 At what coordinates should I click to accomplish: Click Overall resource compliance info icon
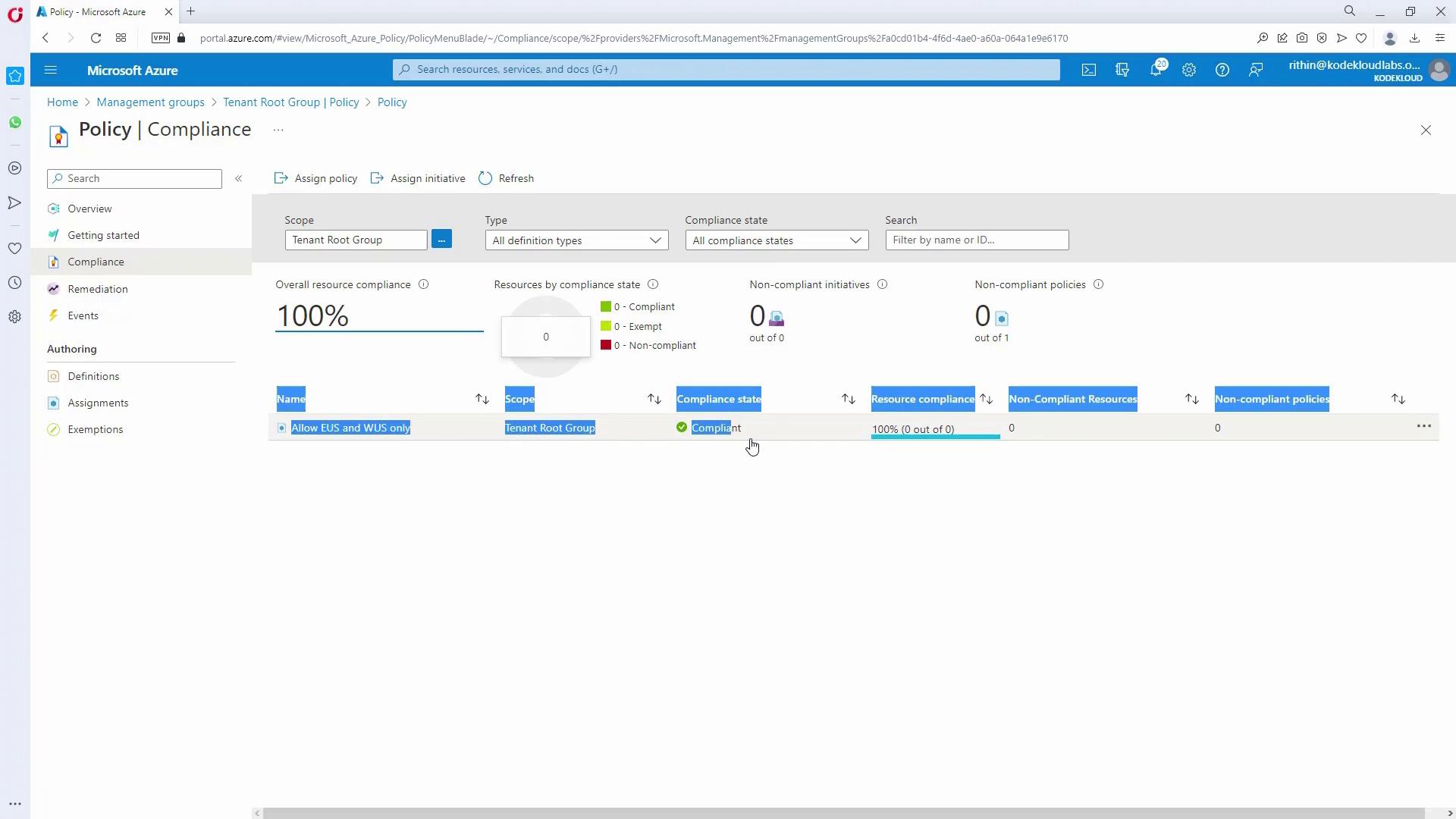point(424,284)
